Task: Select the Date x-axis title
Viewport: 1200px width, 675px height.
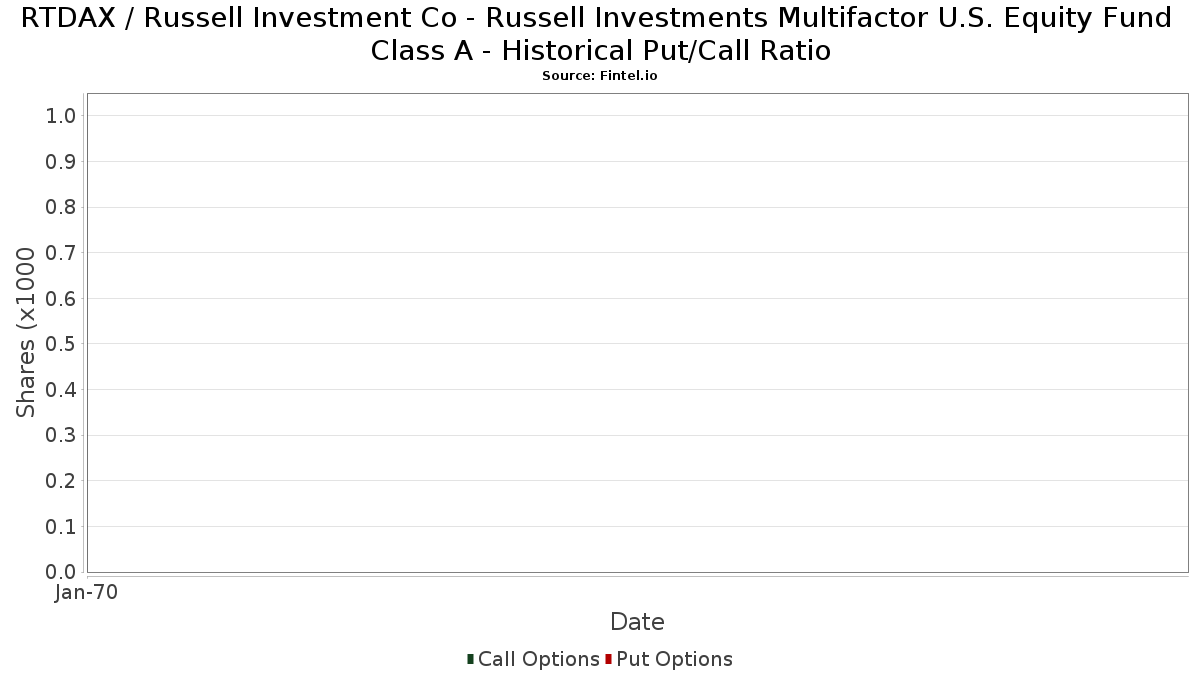Action: 637,622
